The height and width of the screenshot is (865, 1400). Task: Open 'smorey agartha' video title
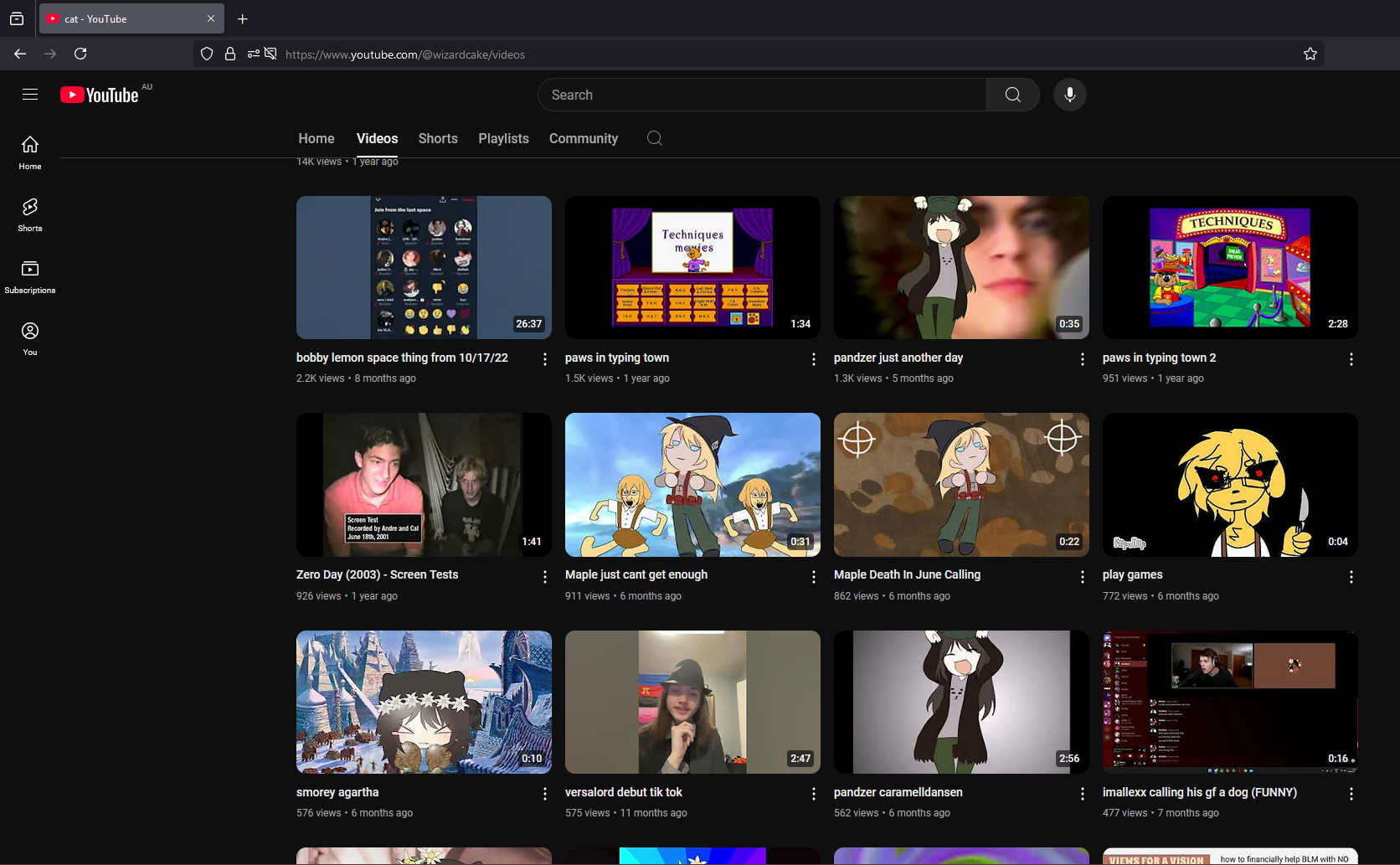pos(337,792)
